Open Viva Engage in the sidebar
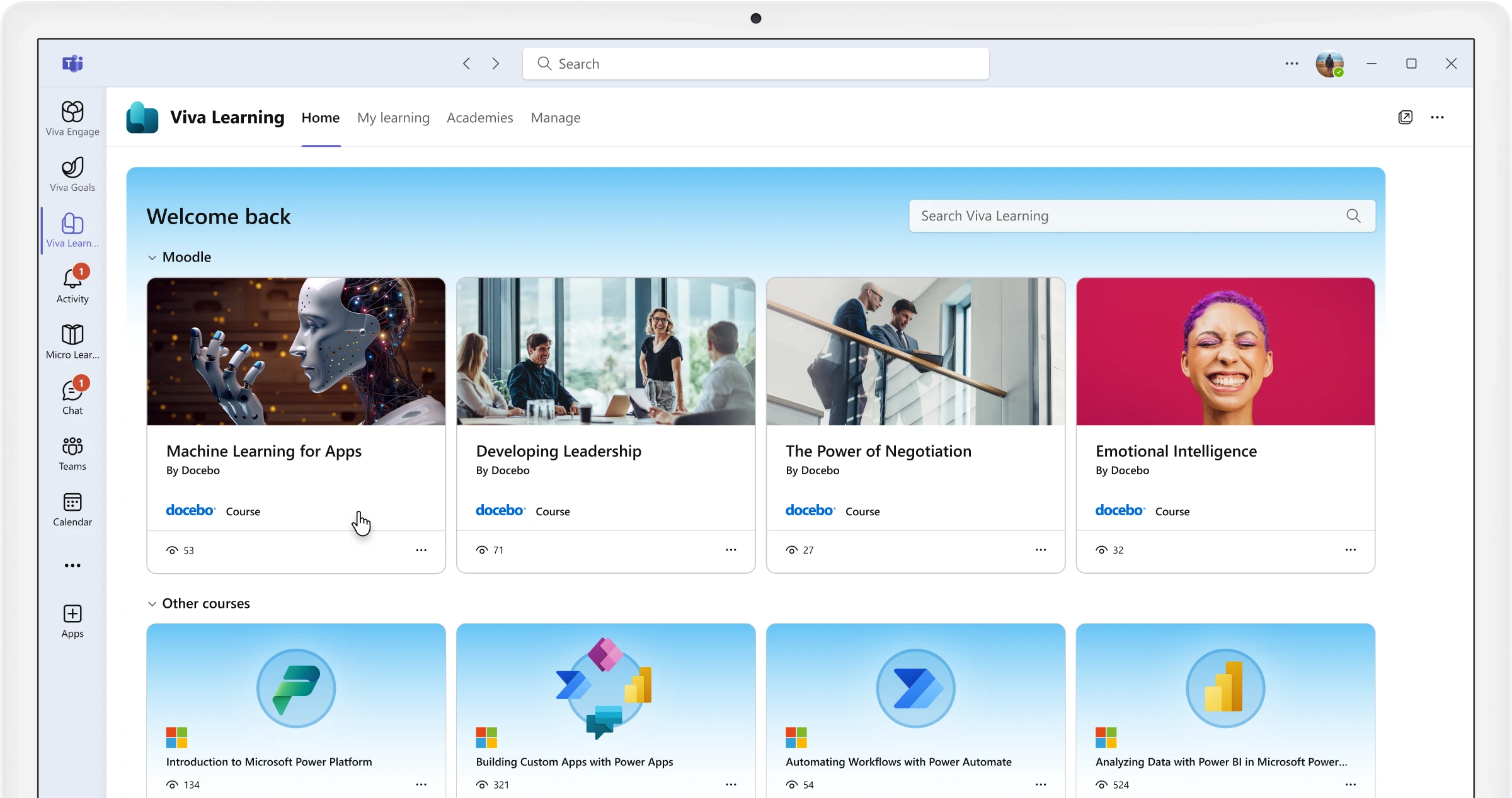This screenshot has height=798, width=1512. pos(72,119)
